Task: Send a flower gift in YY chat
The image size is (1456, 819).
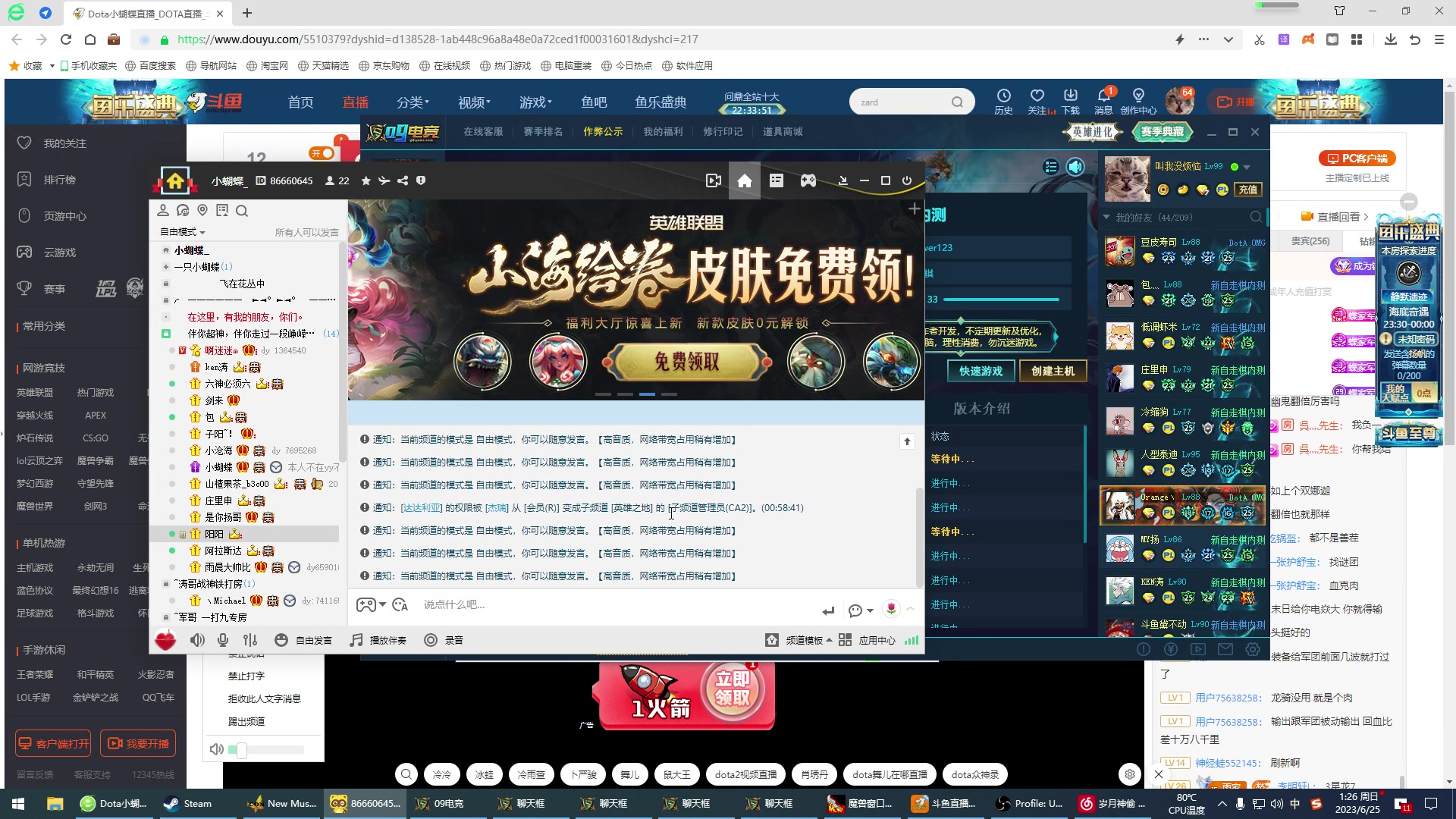Action: pyautogui.click(x=891, y=608)
